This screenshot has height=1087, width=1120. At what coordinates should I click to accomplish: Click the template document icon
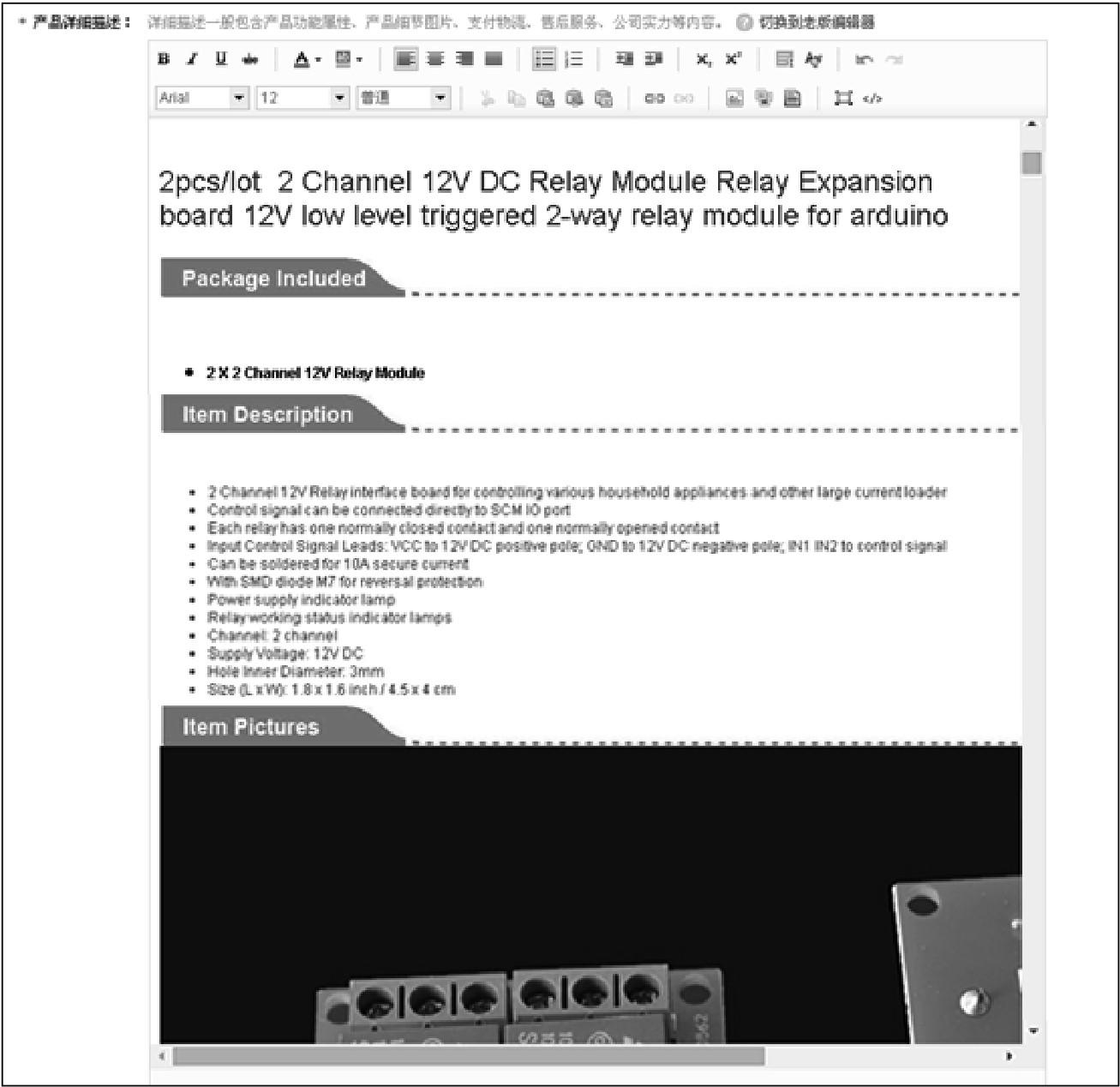point(793,99)
